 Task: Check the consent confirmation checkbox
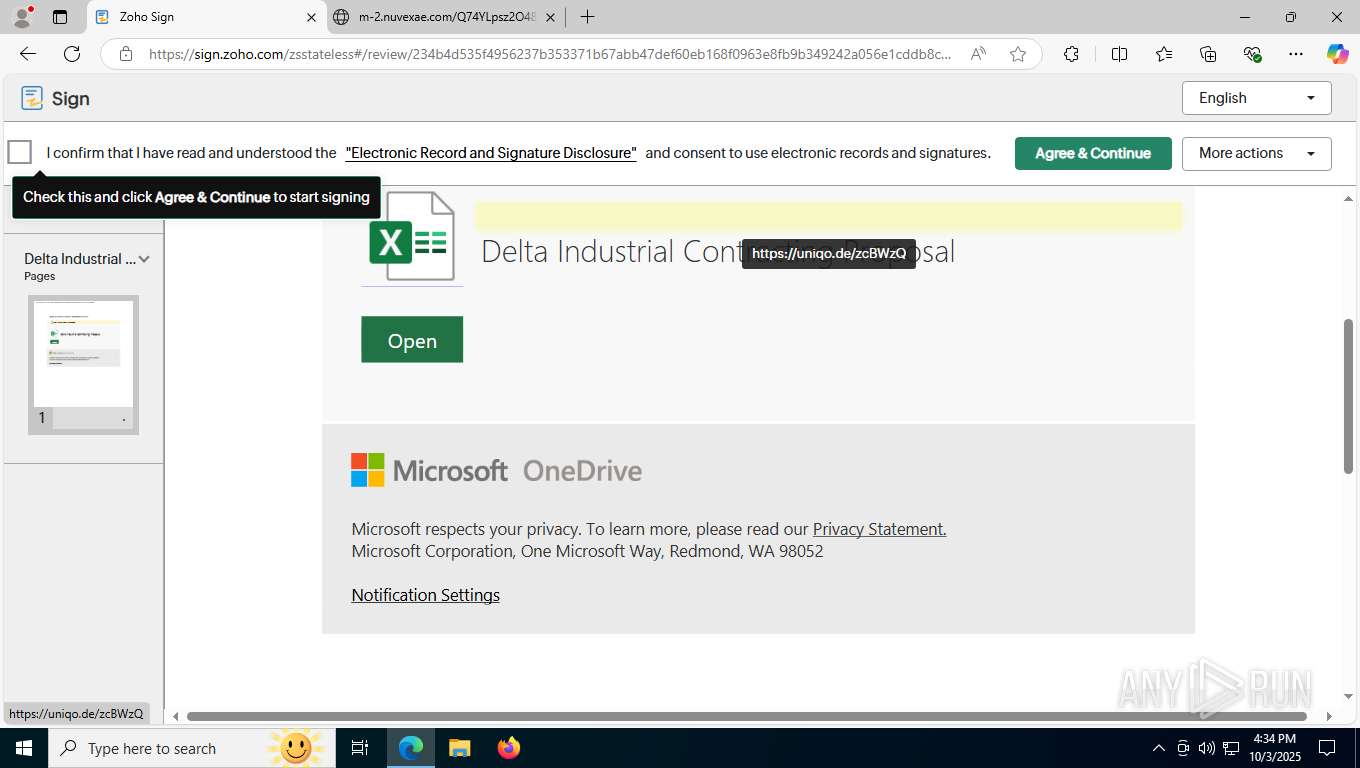(20, 152)
